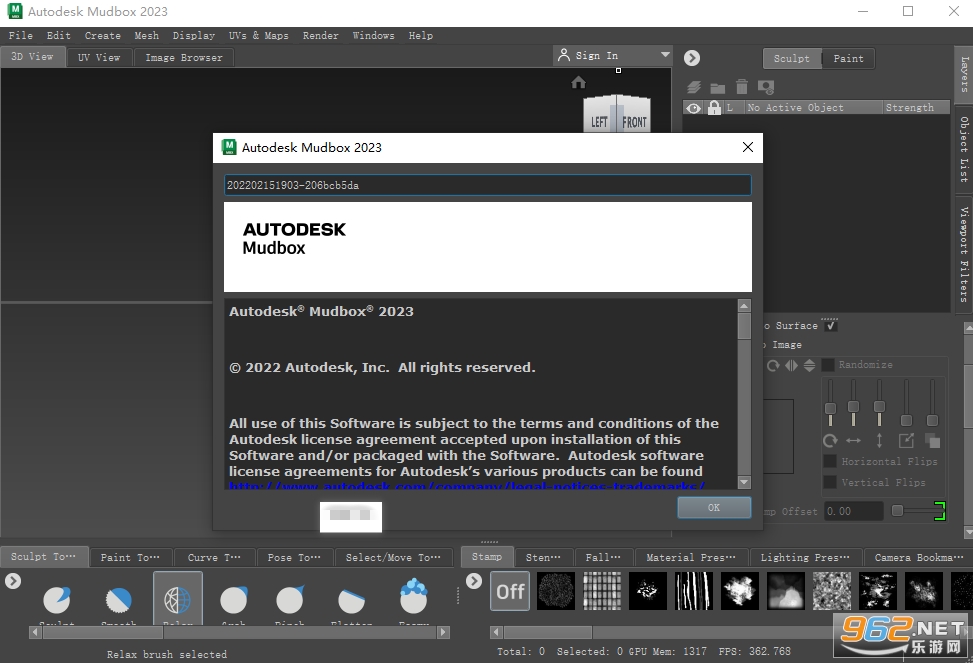This screenshot has height=663, width=973.
Task: Open the Mesh menu
Action: click(146, 35)
